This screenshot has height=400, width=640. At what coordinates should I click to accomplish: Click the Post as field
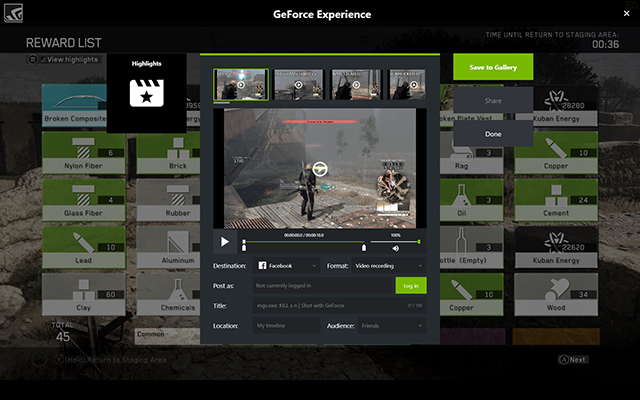323,286
